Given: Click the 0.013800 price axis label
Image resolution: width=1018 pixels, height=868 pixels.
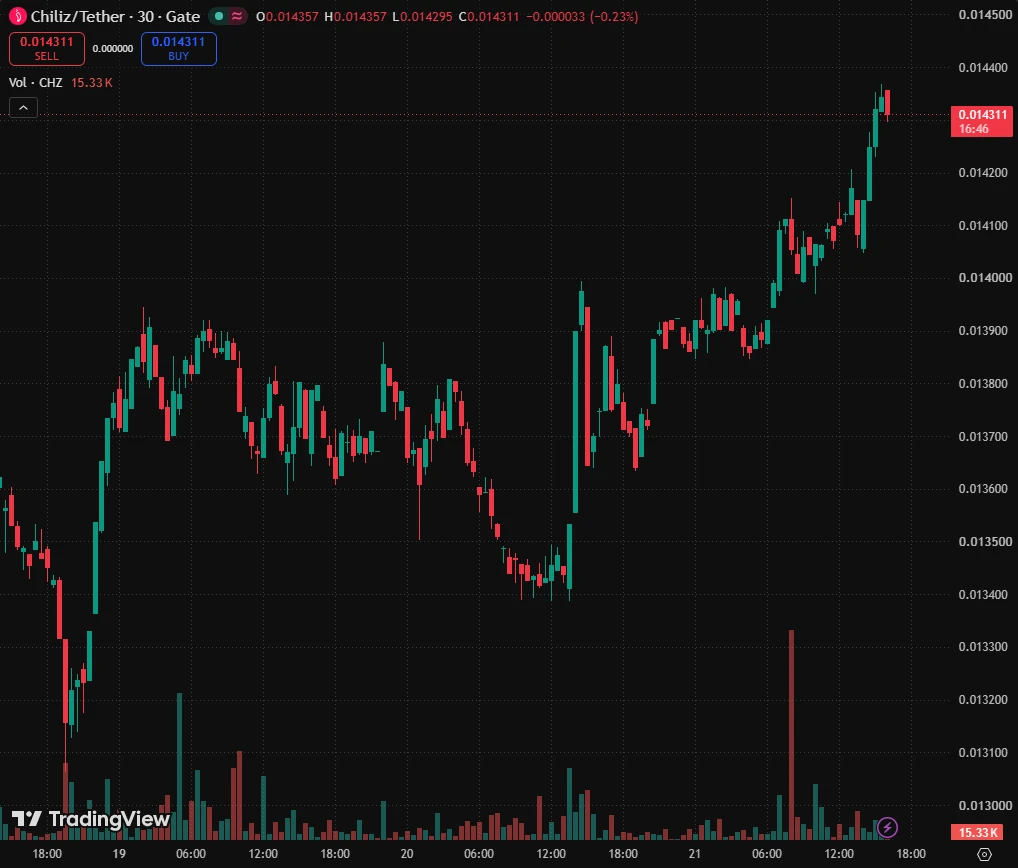Looking at the screenshot, I should point(985,384).
